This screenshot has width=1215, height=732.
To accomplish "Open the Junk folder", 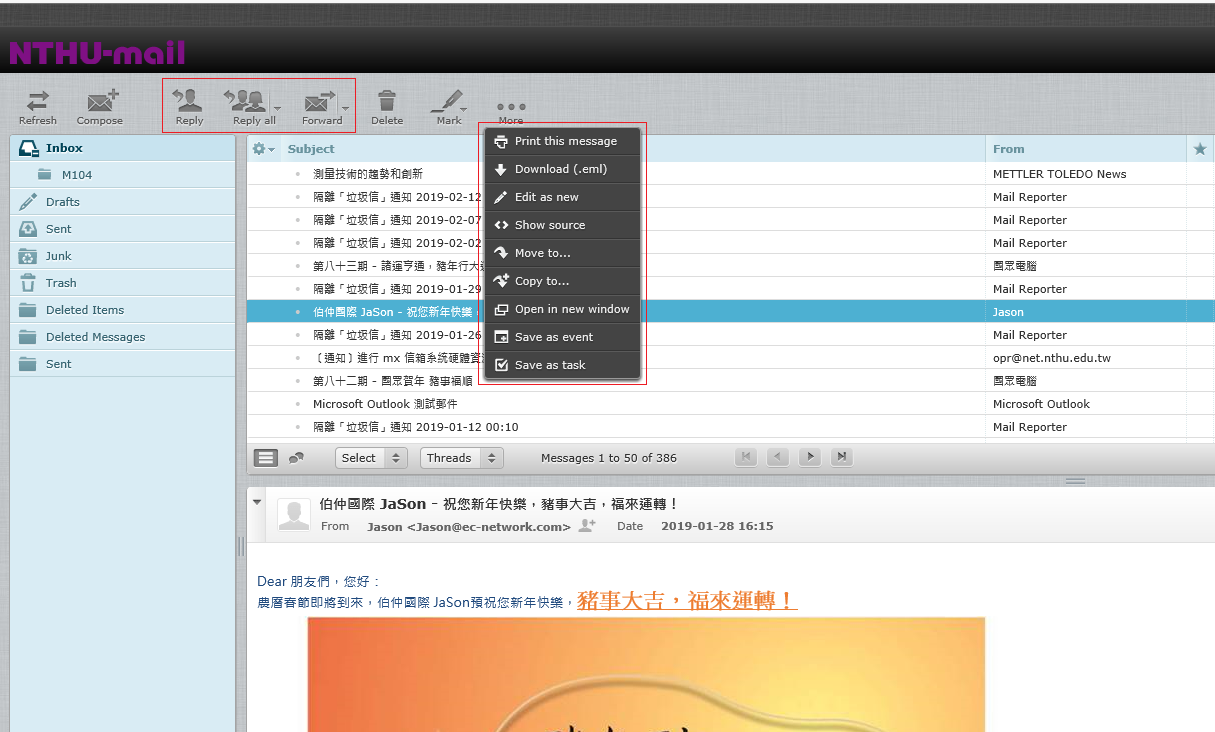I will pyautogui.click(x=59, y=256).
